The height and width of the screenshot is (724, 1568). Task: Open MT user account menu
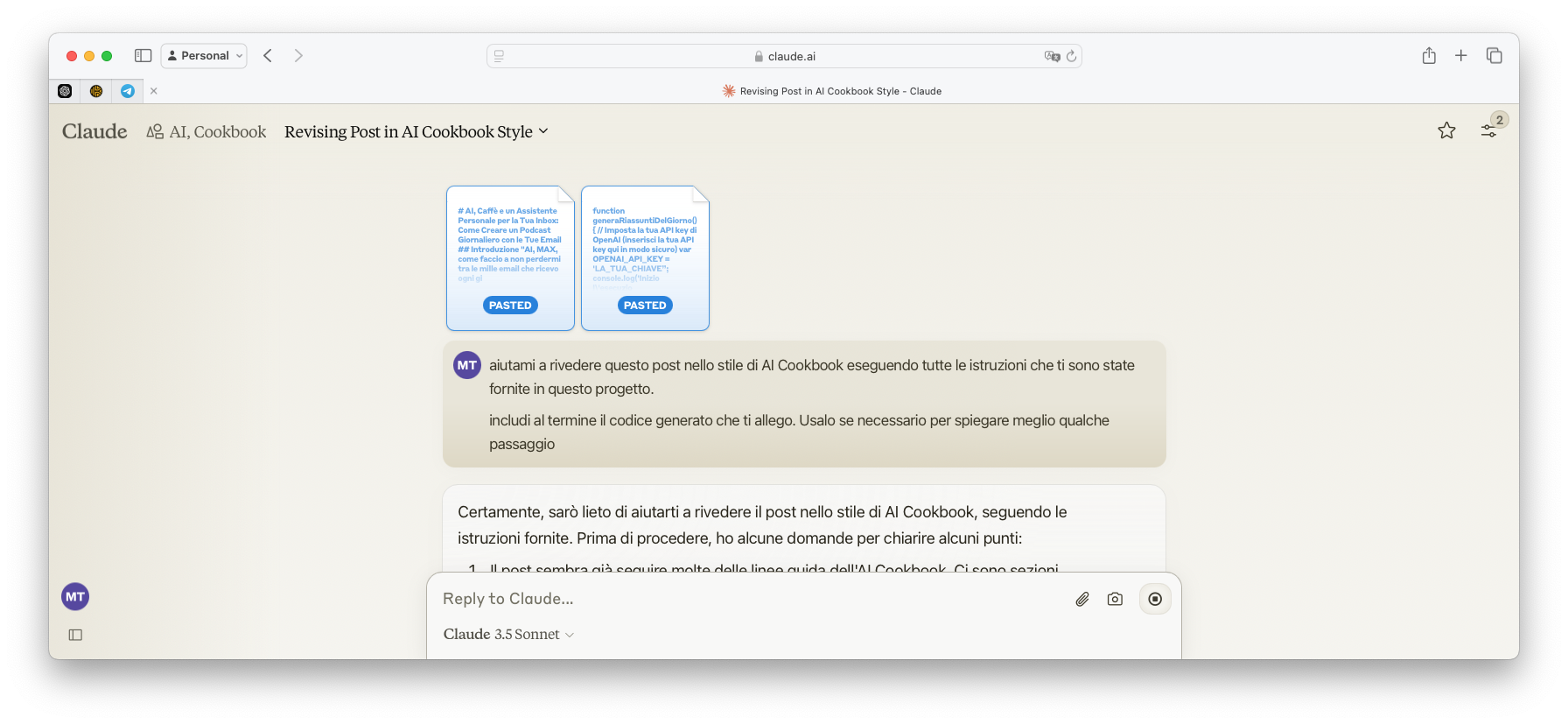pyautogui.click(x=75, y=597)
